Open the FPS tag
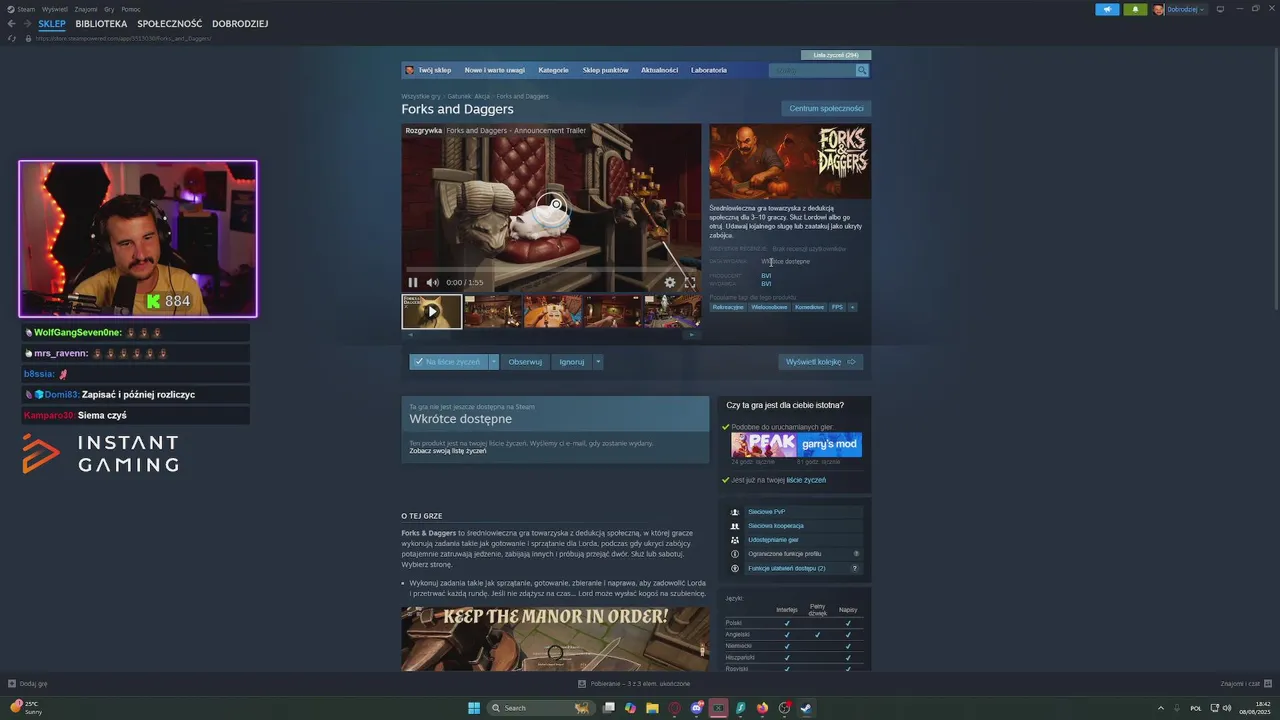The height and width of the screenshot is (720, 1280). 837,307
